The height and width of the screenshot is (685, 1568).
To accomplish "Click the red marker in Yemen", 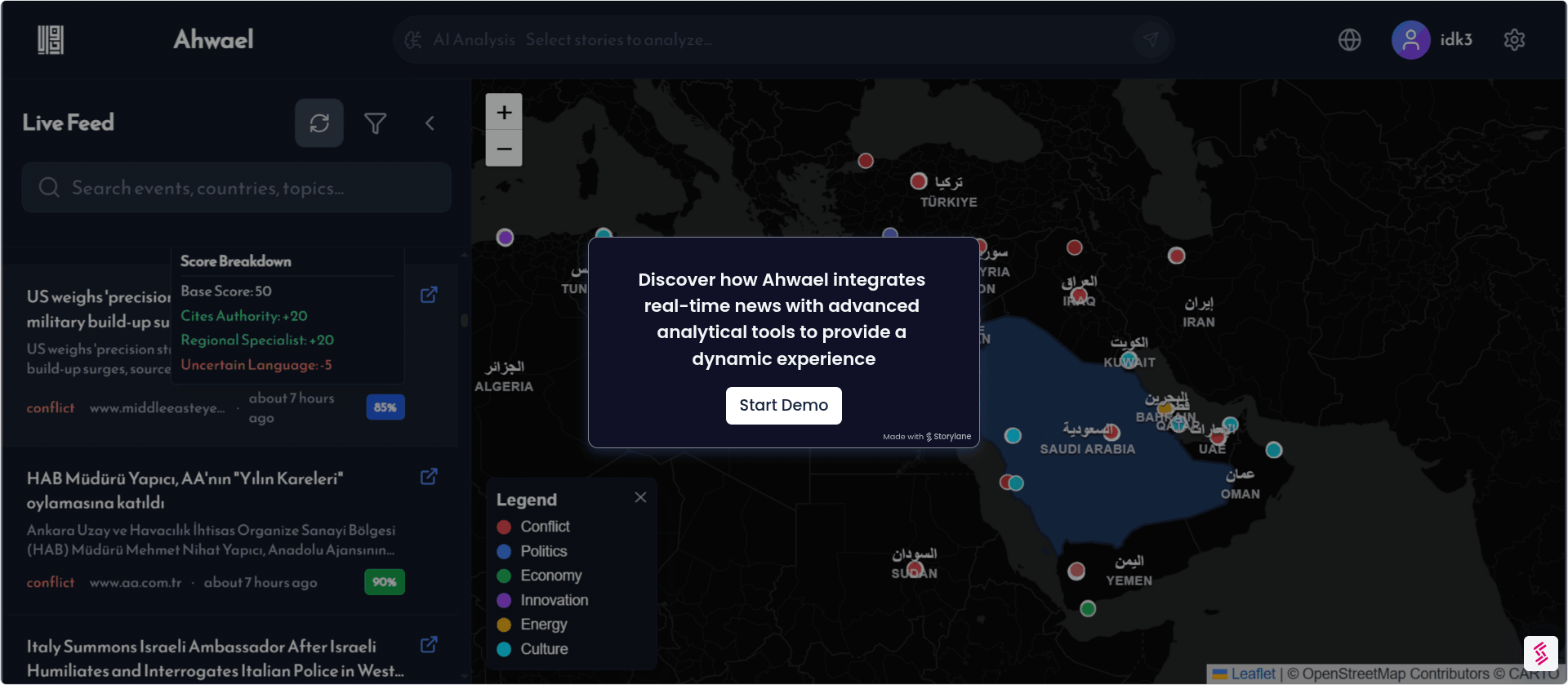I will coord(1076,571).
